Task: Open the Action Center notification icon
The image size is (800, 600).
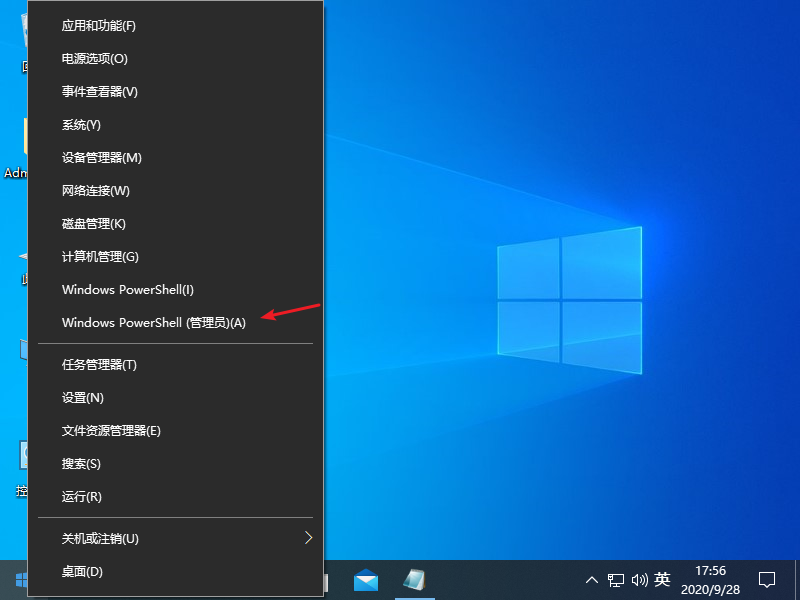Action: click(x=766, y=579)
